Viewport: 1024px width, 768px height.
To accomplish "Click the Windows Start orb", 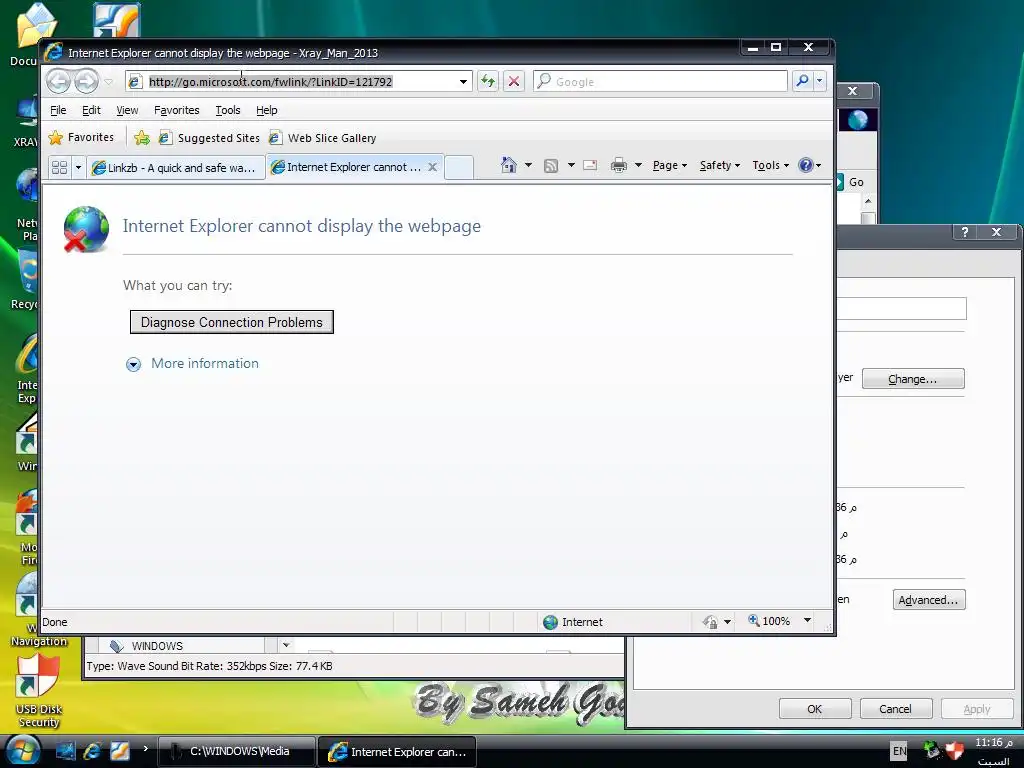I will pyautogui.click(x=24, y=751).
